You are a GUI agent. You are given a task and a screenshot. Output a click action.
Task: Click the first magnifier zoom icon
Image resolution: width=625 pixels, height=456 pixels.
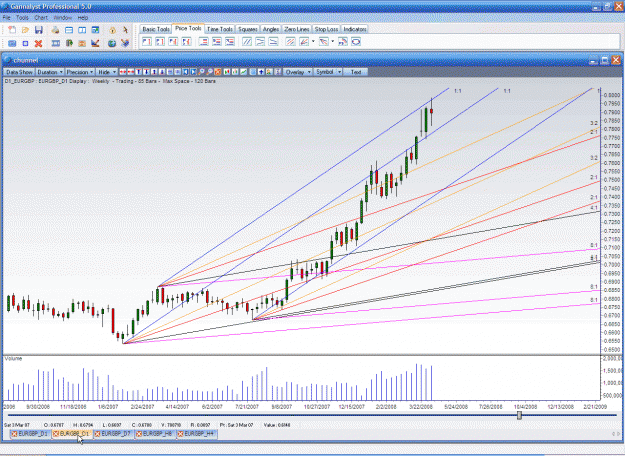(202, 72)
